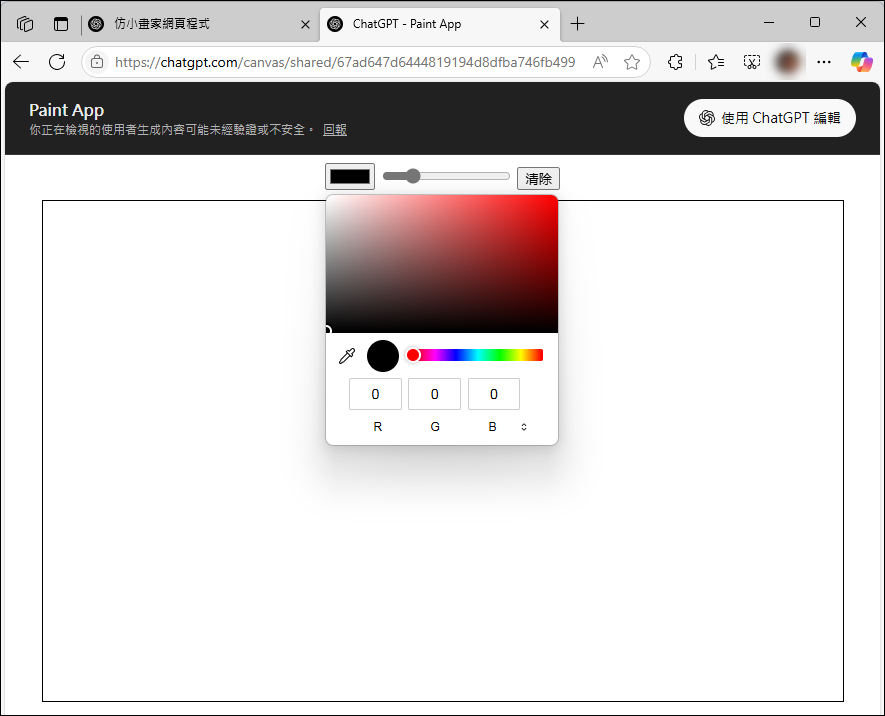Image resolution: width=885 pixels, height=716 pixels.
Task: Click the R value input field
Action: click(x=375, y=394)
